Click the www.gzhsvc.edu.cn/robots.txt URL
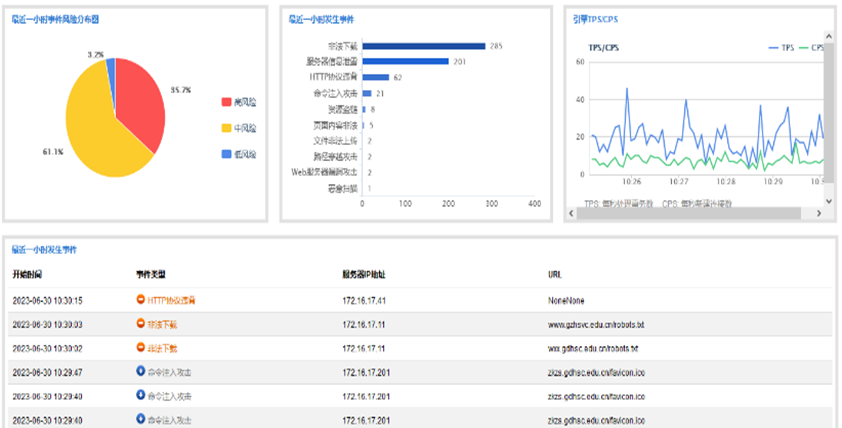This screenshot has height=428, width=842. pos(594,324)
